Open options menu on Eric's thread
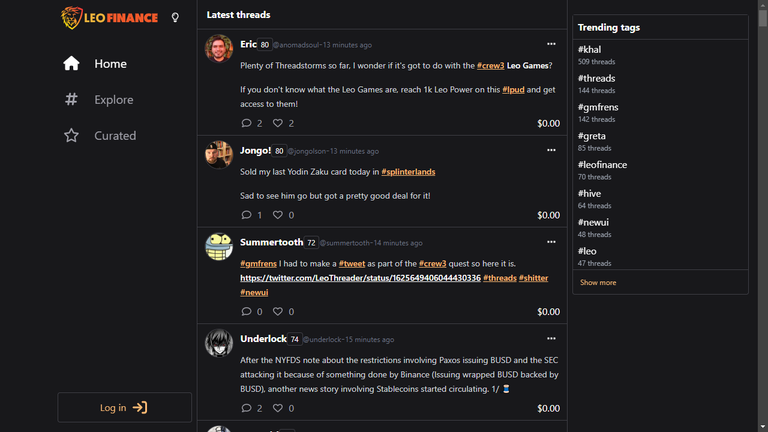This screenshot has width=768, height=432. 551,44
